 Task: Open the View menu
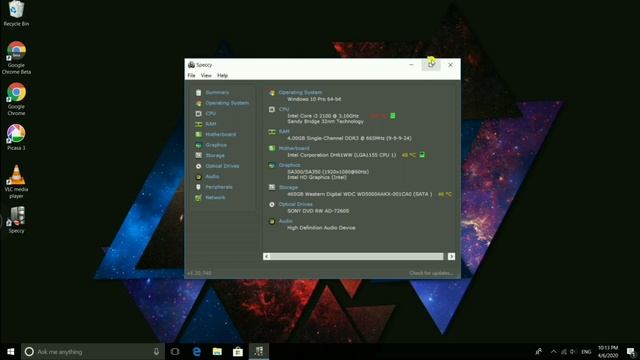coord(206,76)
